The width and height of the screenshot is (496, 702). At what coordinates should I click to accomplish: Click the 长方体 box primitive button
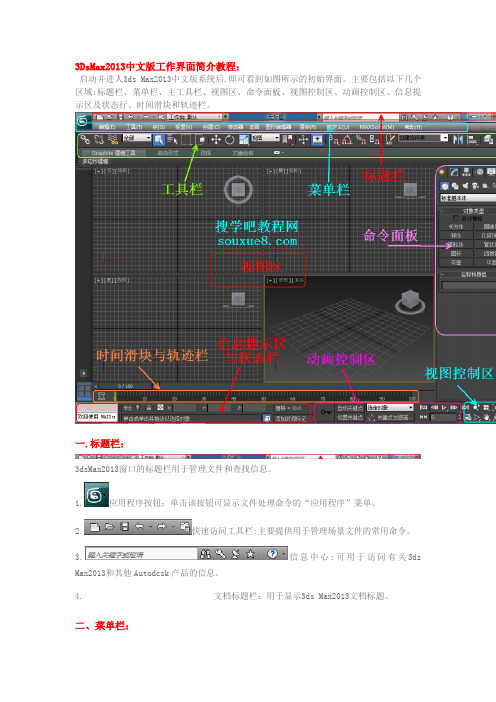(x=456, y=227)
